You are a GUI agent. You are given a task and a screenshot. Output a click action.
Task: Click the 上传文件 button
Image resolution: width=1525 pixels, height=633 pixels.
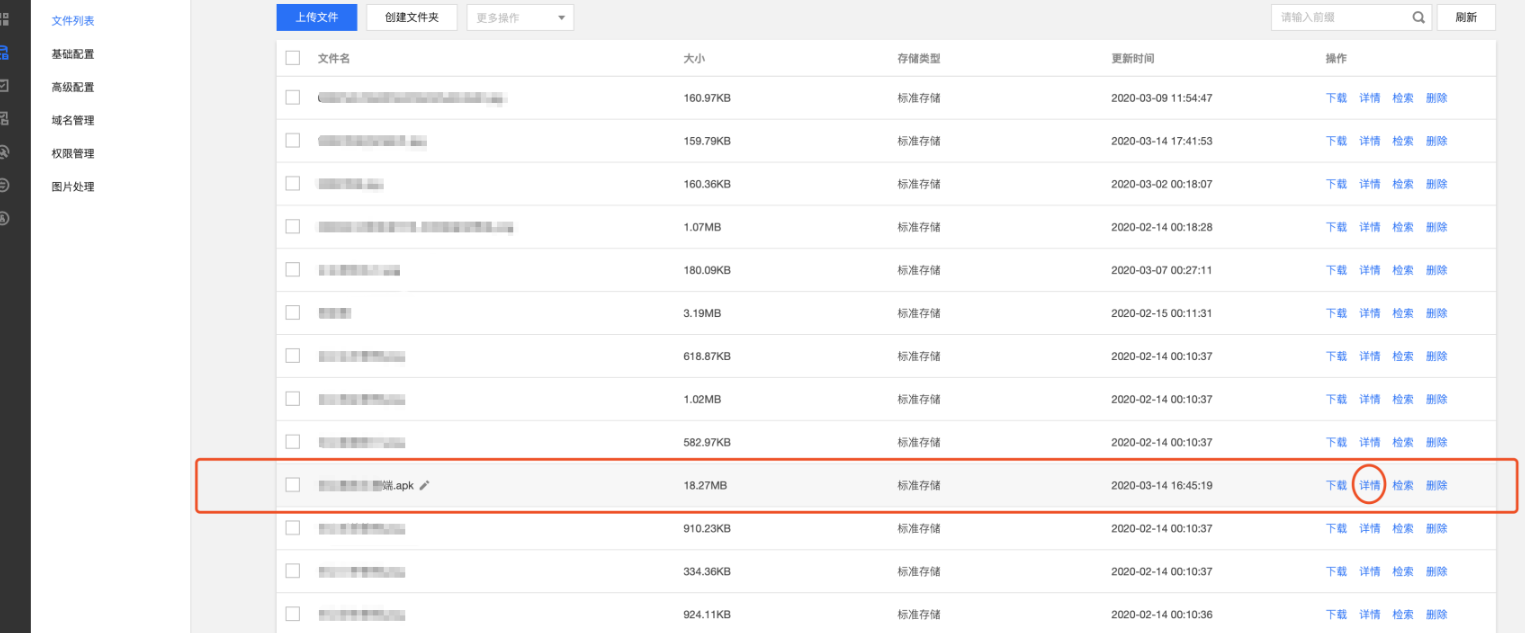pos(316,17)
